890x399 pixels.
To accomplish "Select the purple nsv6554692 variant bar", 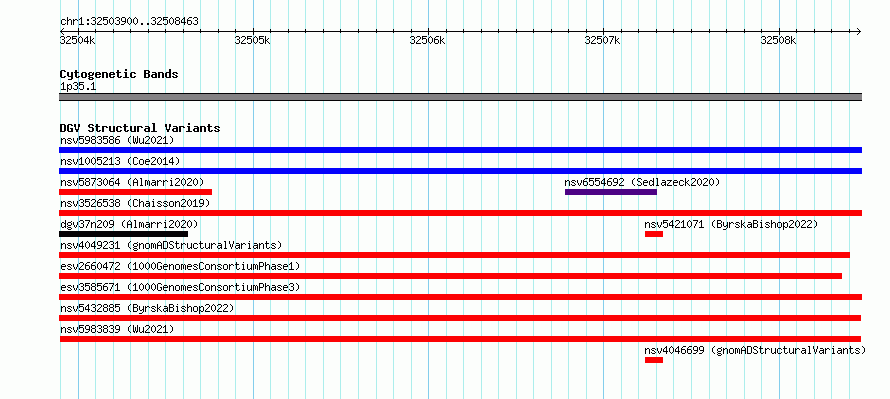I will [x=611, y=192].
